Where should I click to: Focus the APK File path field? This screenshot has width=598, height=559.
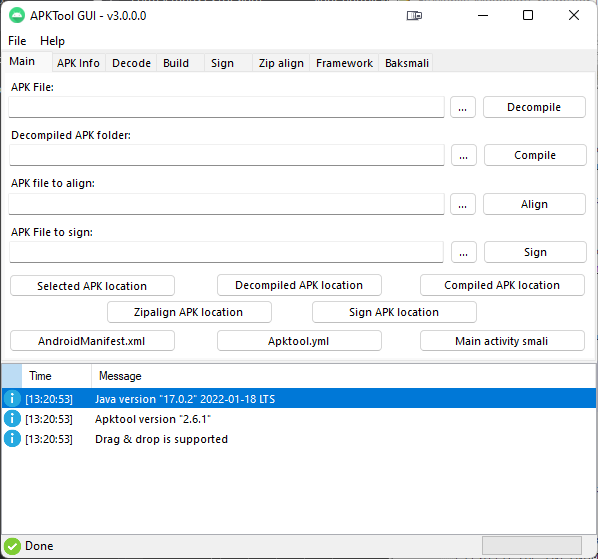[x=227, y=107]
